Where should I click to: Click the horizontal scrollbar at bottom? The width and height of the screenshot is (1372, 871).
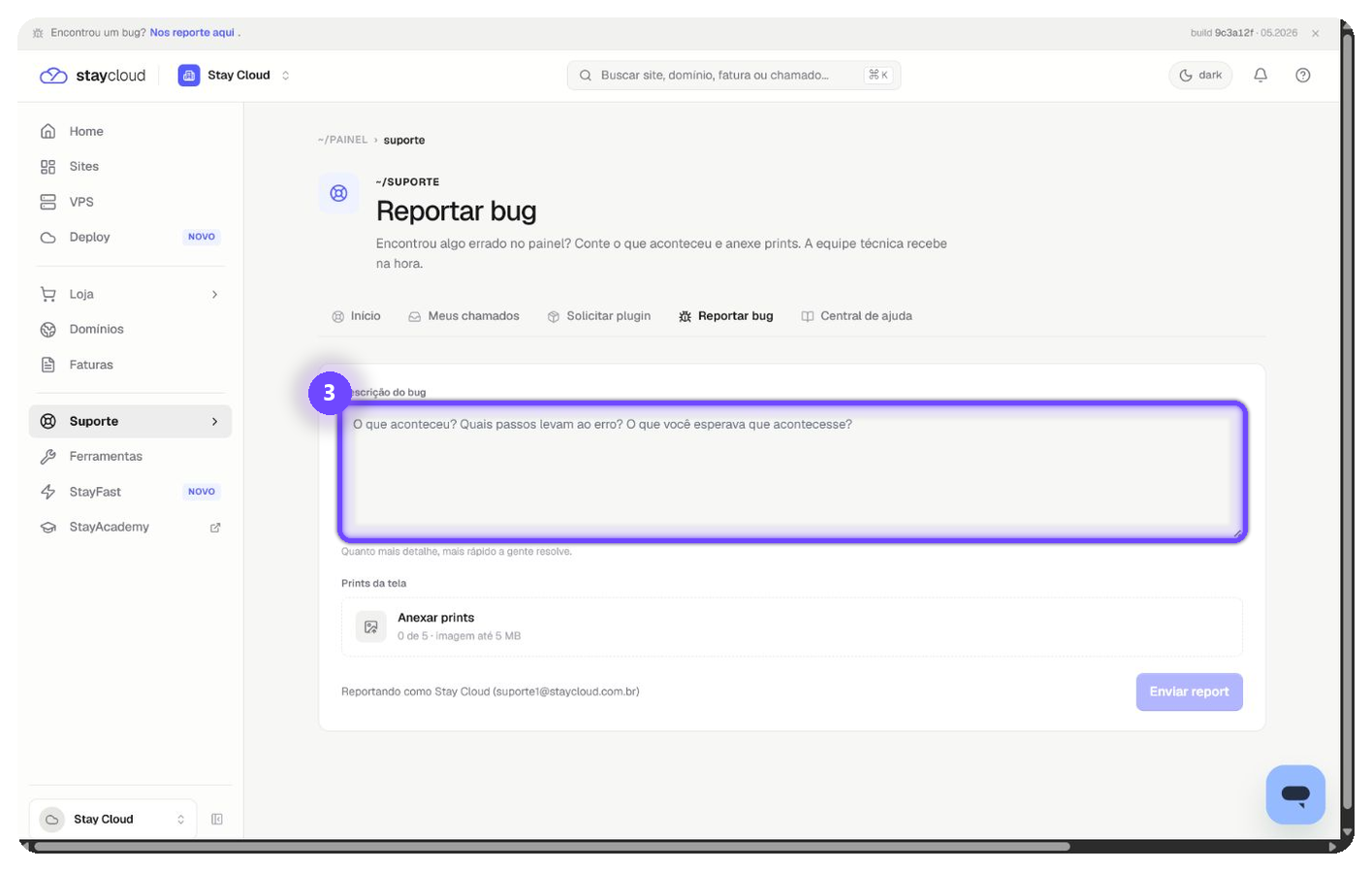point(553,847)
